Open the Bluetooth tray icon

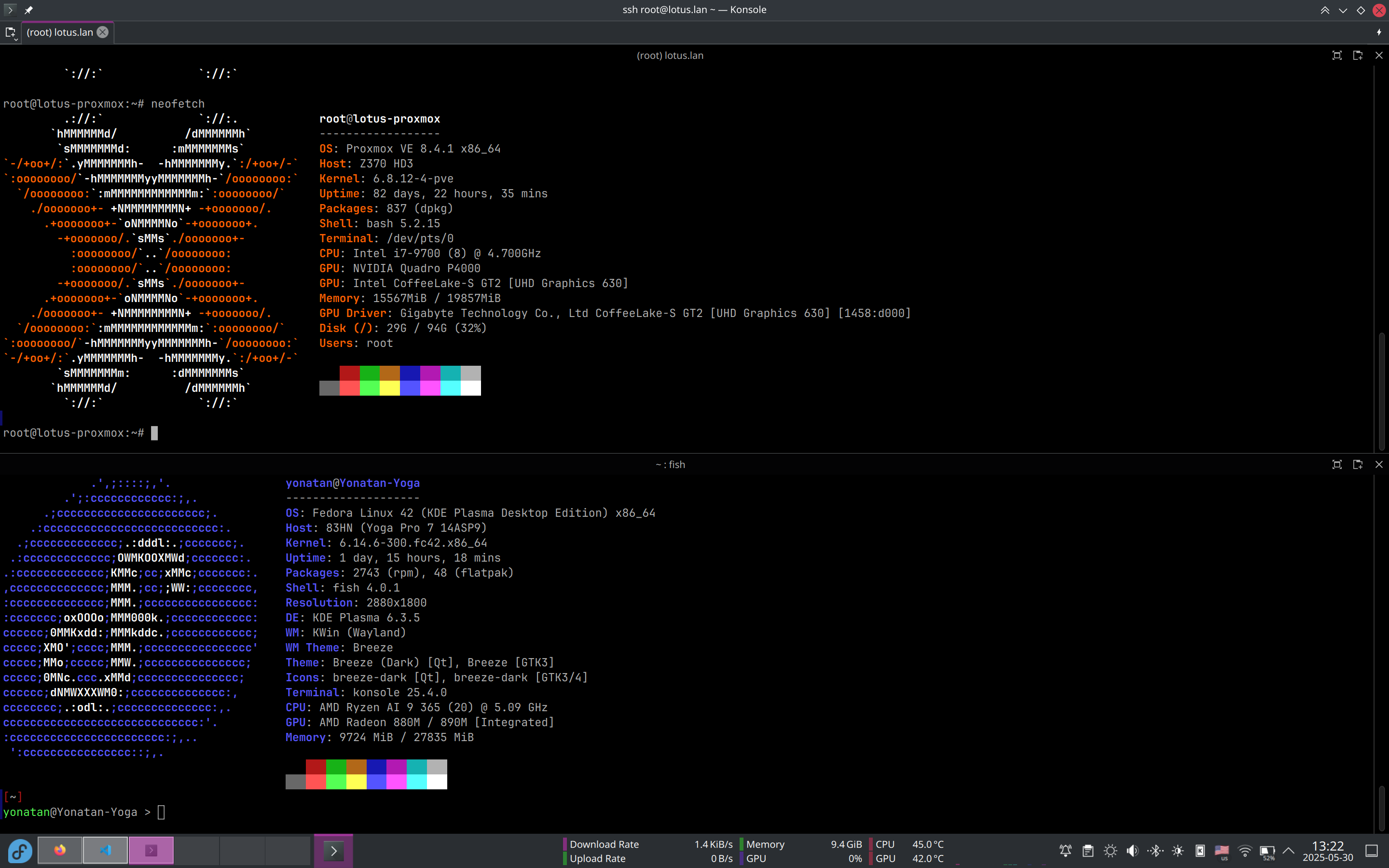[x=1155, y=851]
